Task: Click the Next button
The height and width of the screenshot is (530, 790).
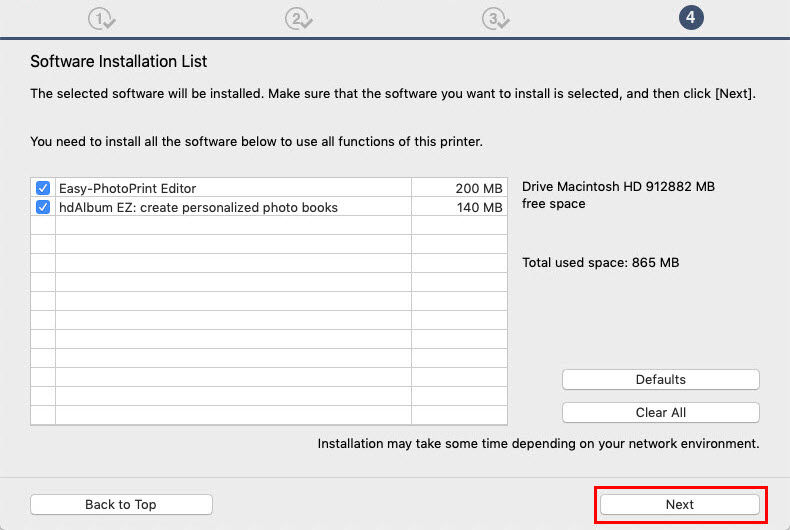Action: (x=680, y=504)
